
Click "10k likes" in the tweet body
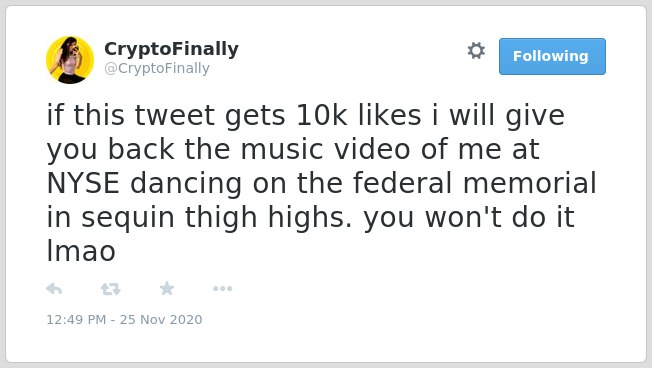tap(358, 115)
